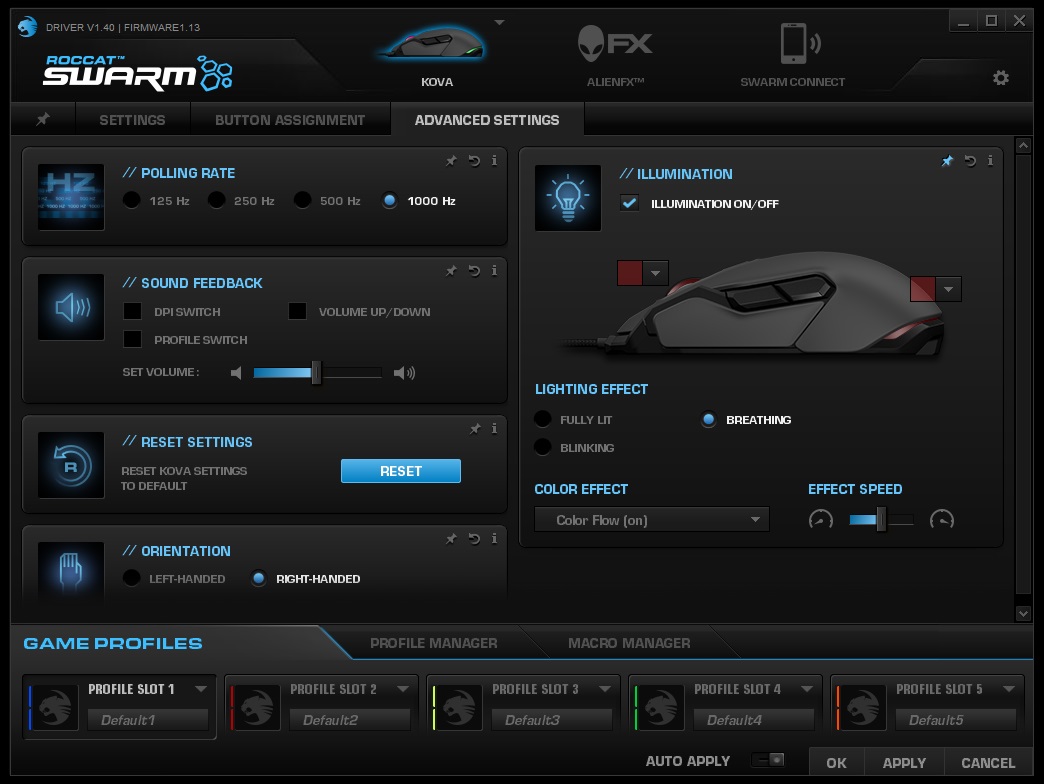Image resolution: width=1044 pixels, height=784 pixels.
Task: Click the scroll wheel red color swatch
Action: click(x=630, y=273)
